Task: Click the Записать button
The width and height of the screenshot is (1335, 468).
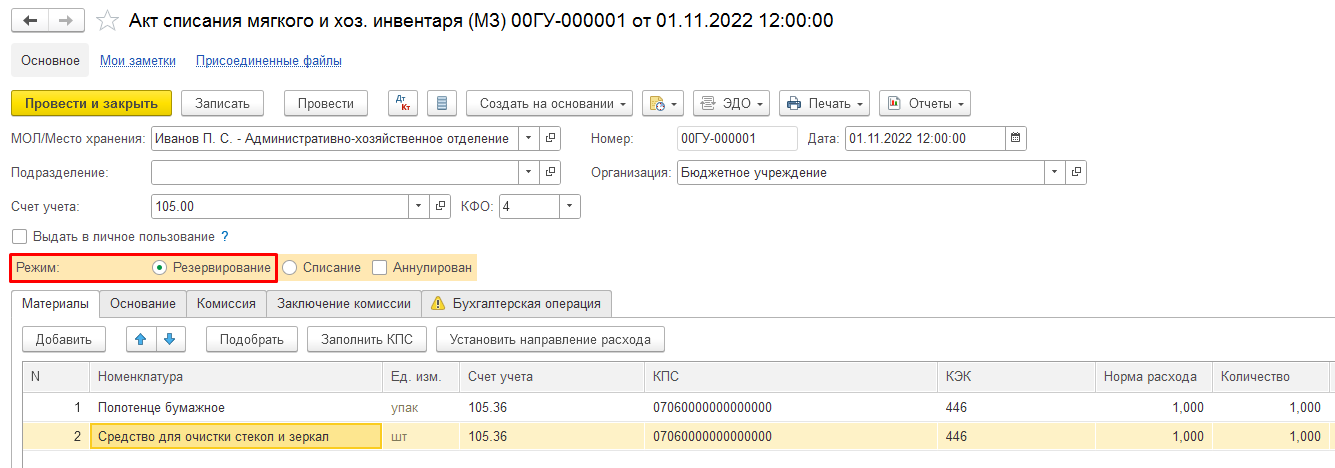Action: click(223, 103)
